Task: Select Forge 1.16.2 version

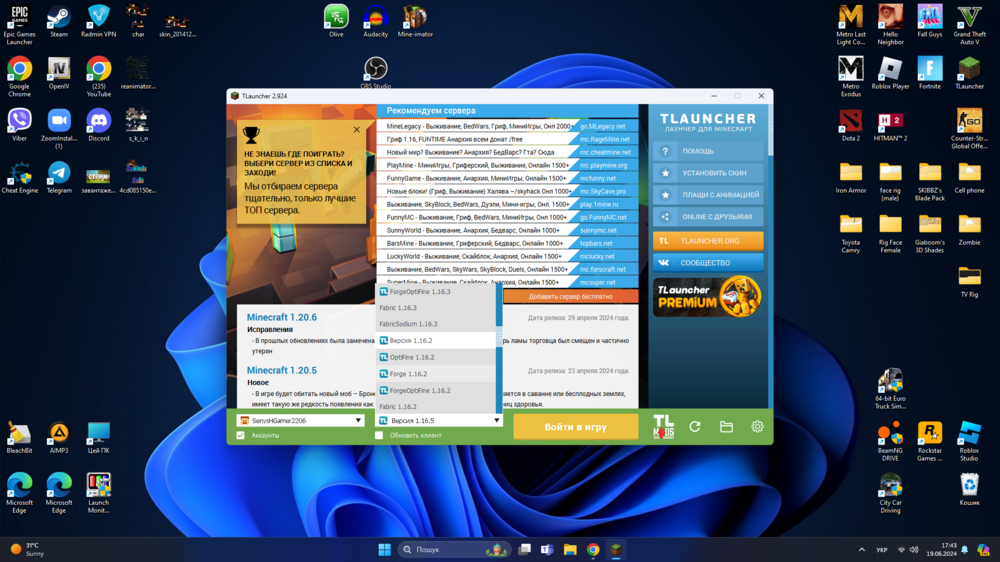Action: pyautogui.click(x=436, y=374)
